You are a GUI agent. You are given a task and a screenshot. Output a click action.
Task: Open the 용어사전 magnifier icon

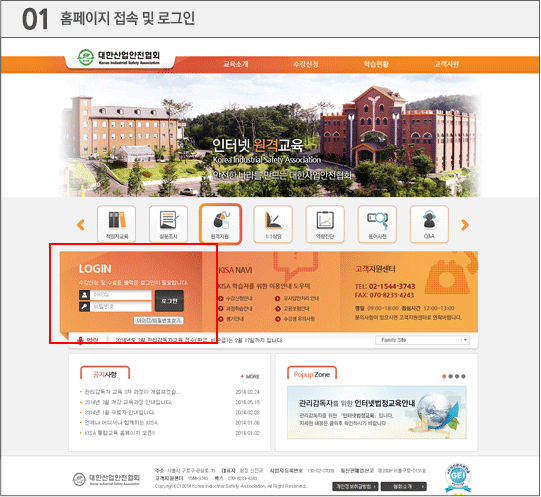click(x=377, y=224)
